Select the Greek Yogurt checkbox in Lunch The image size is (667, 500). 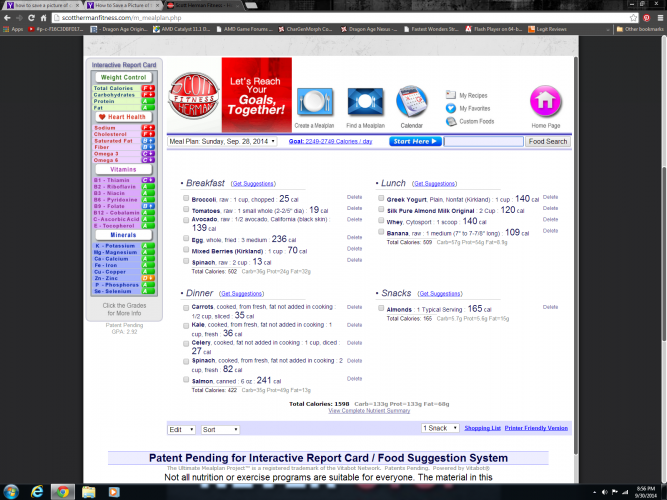[x=381, y=199]
